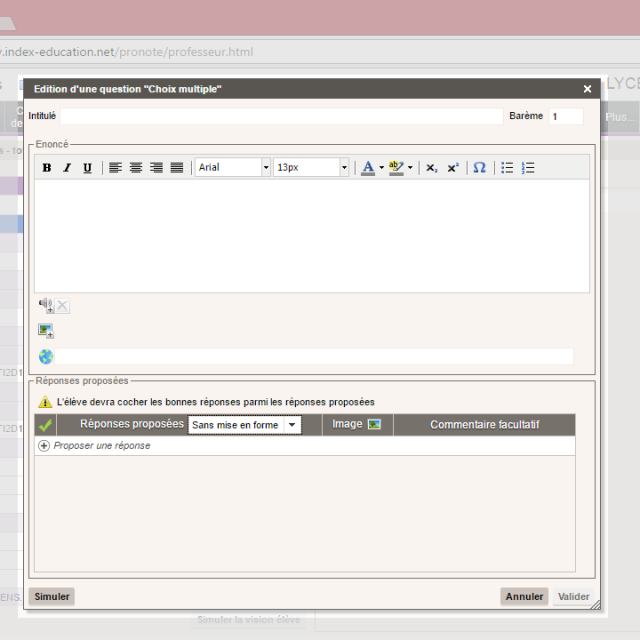Image resolution: width=640 pixels, height=640 pixels.
Task: Click the Annuler button
Action: (524, 596)
